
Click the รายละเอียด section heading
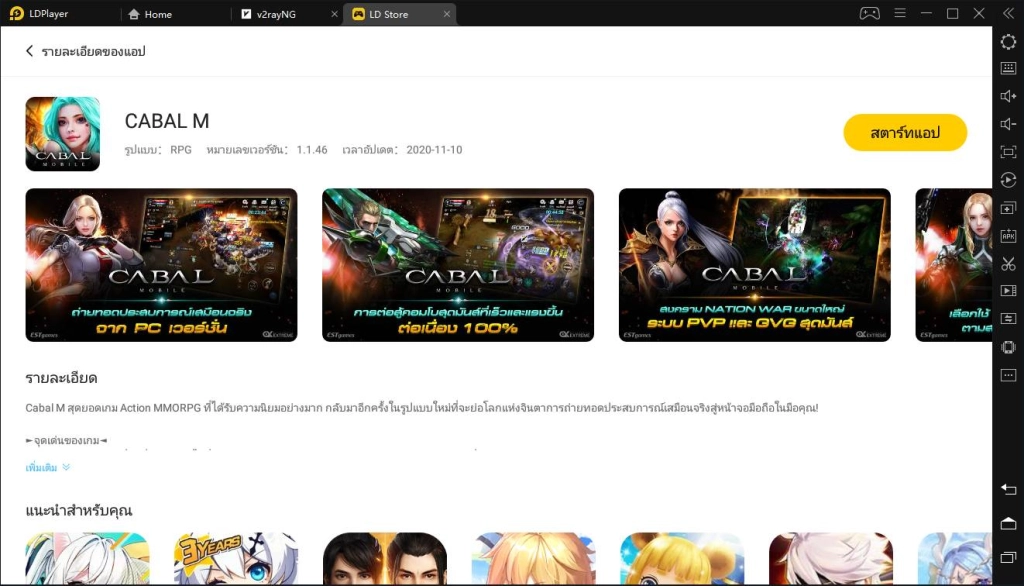(61, 378)
